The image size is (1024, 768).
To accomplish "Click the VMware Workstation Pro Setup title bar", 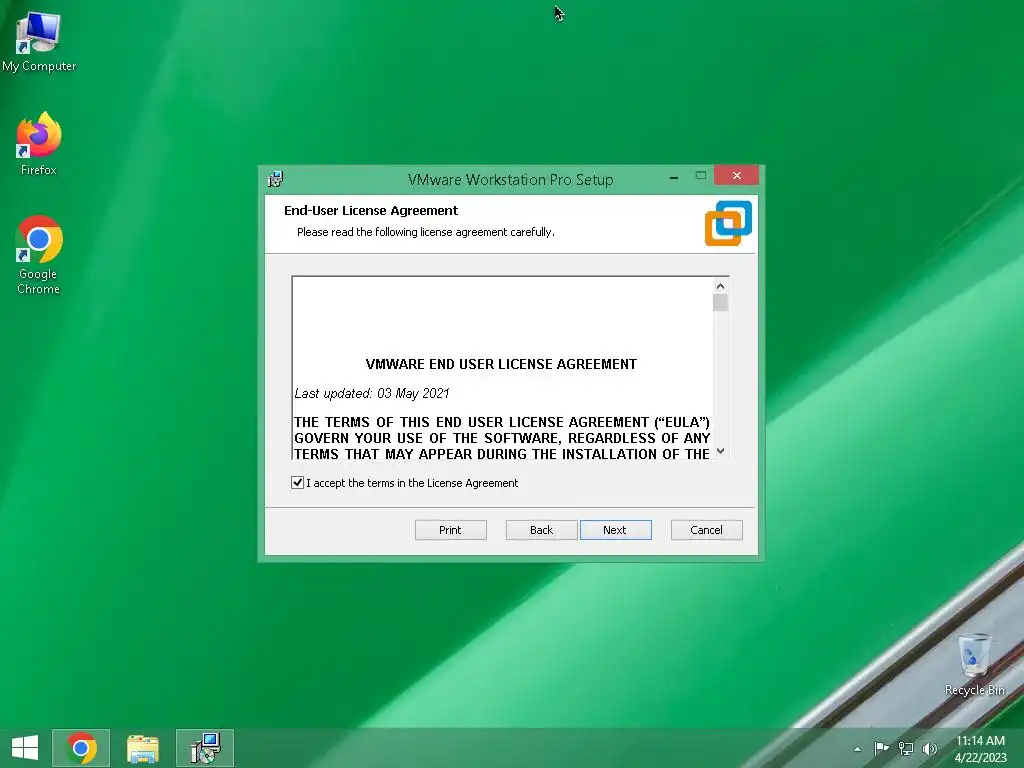I will pyautogui.click(x=510, y=180).
